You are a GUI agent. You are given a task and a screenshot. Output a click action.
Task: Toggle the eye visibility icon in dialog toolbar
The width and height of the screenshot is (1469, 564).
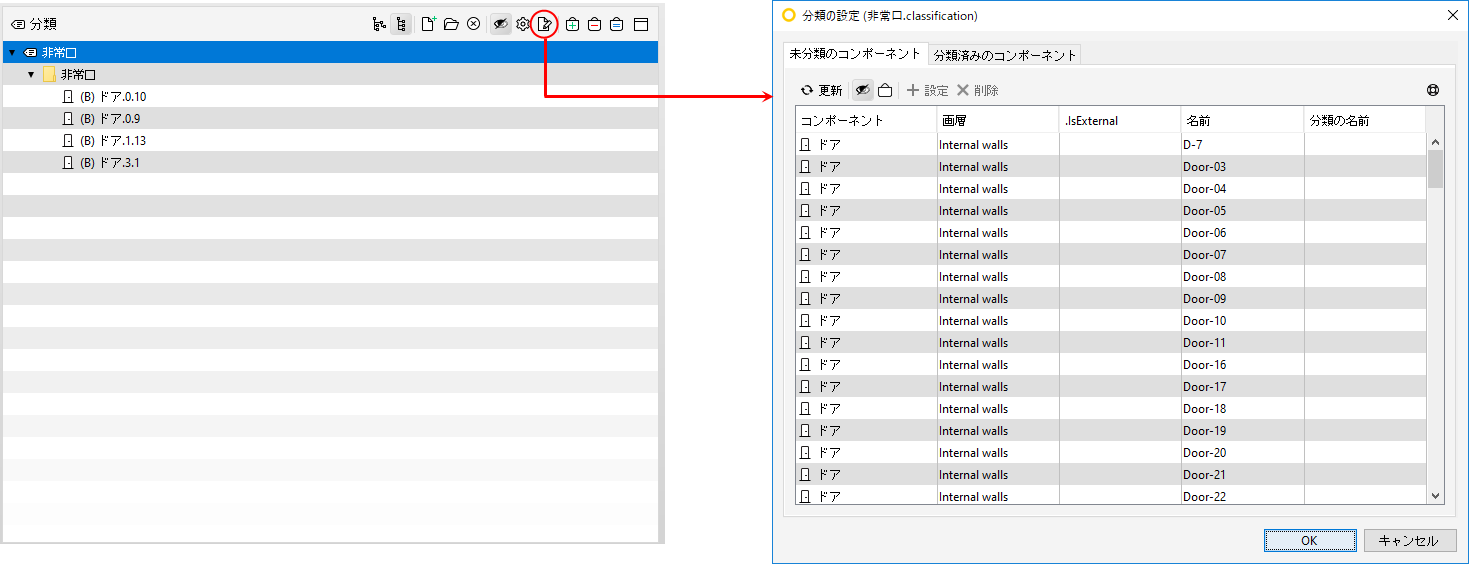[863, 90]
